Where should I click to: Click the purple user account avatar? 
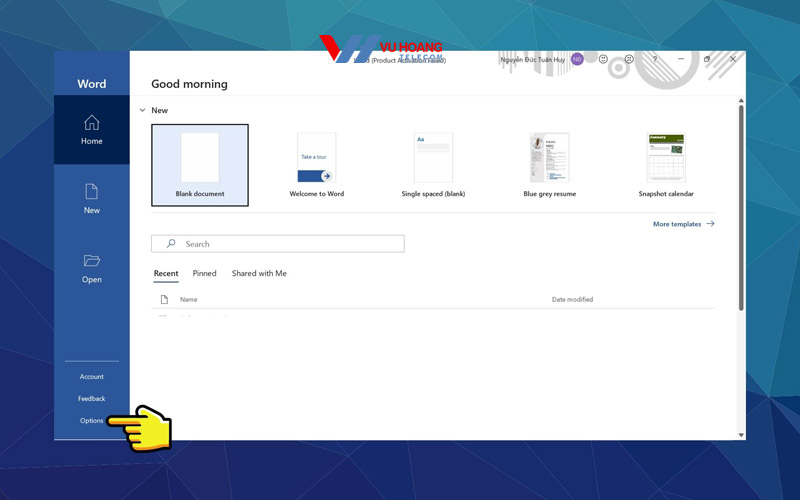tap(578, 60)
